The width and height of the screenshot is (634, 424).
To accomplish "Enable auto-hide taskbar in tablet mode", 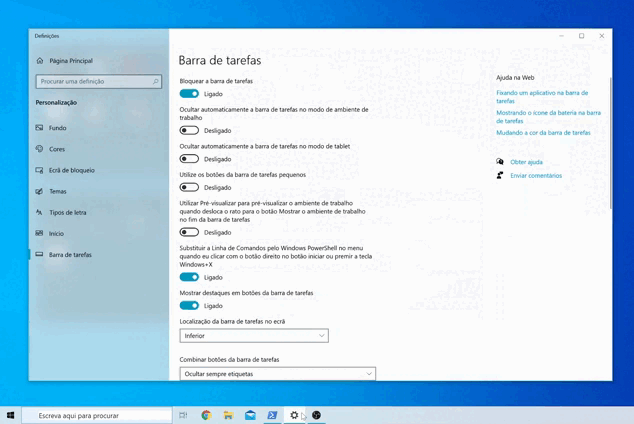I will (x=189, y=159).
